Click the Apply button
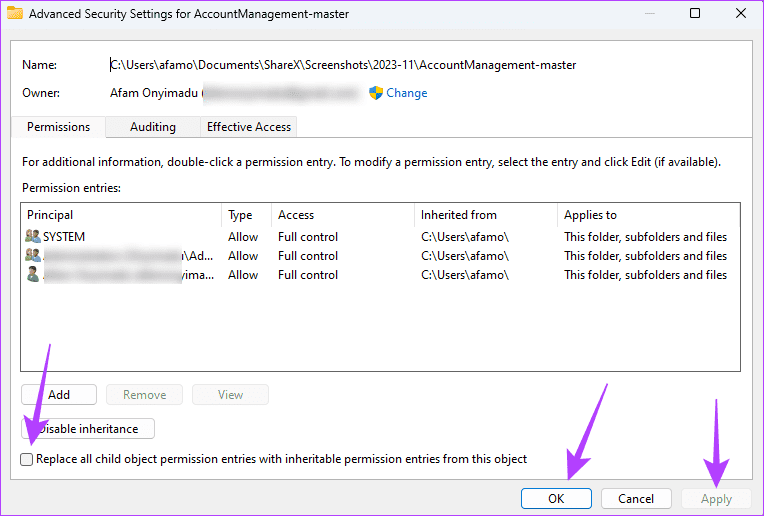Screen dimensions: 764x516 (716, 498)
